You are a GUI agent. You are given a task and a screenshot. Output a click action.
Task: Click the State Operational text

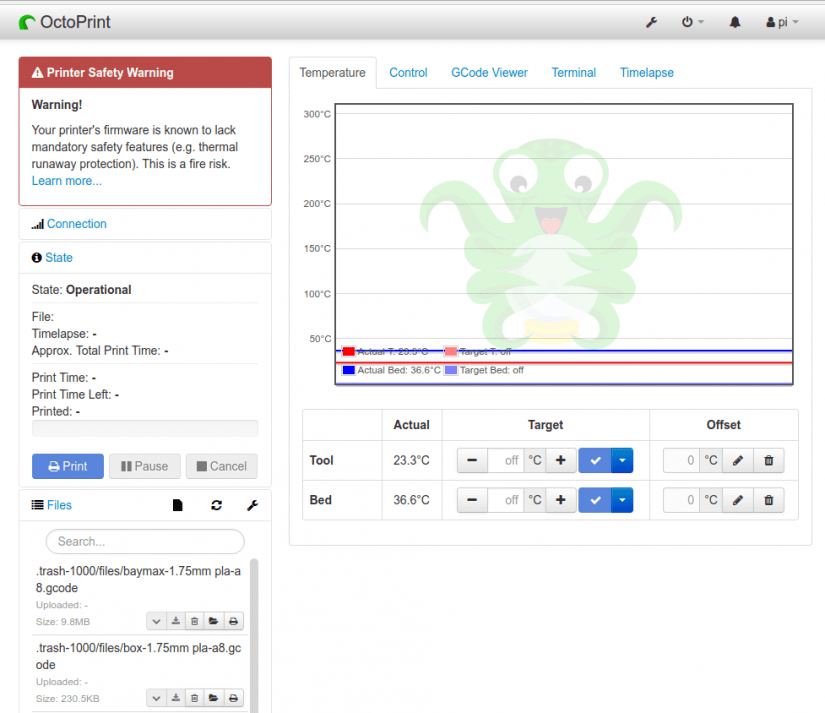point(82,290)
